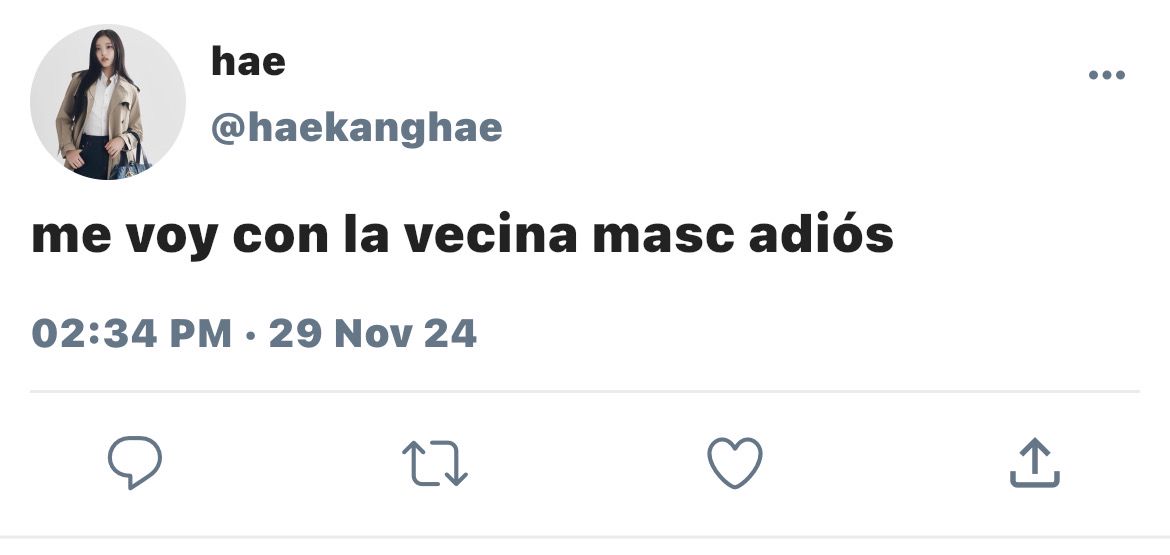Click the 02:34 PM timestamp
Screen dimensions: 1170x555
click(131, 333)
